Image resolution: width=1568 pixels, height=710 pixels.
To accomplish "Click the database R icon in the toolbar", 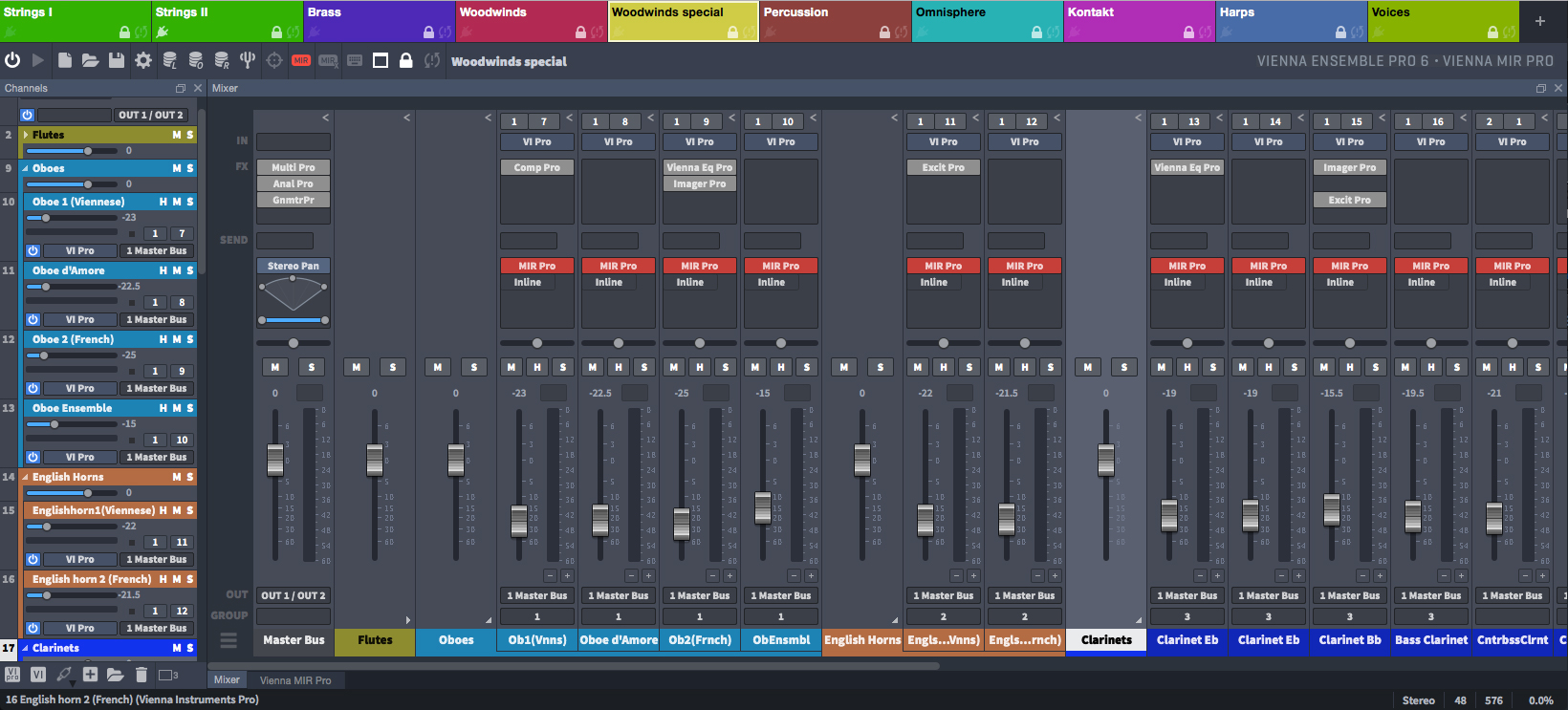I will 222,60.
